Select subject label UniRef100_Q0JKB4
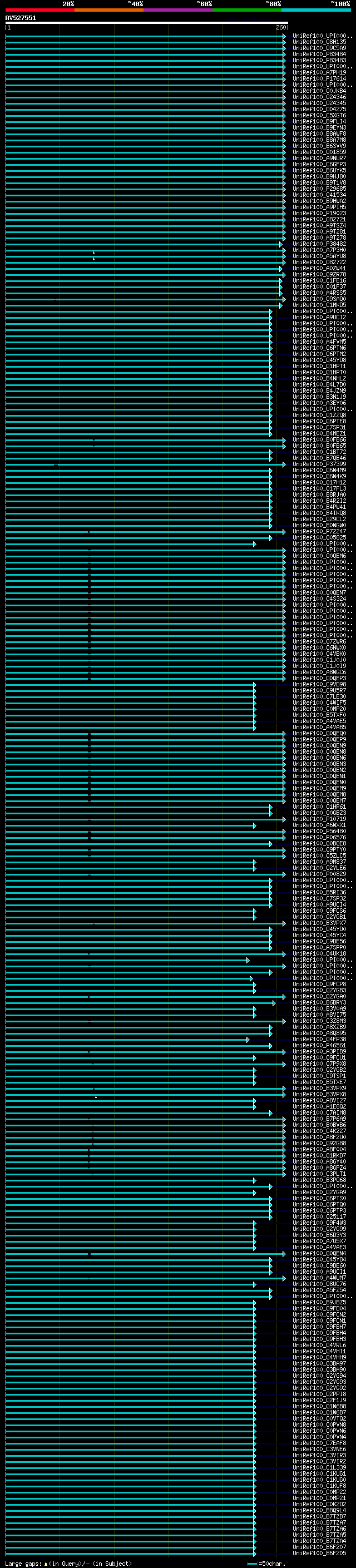The image size is (356, 1568). pos(319,91)
